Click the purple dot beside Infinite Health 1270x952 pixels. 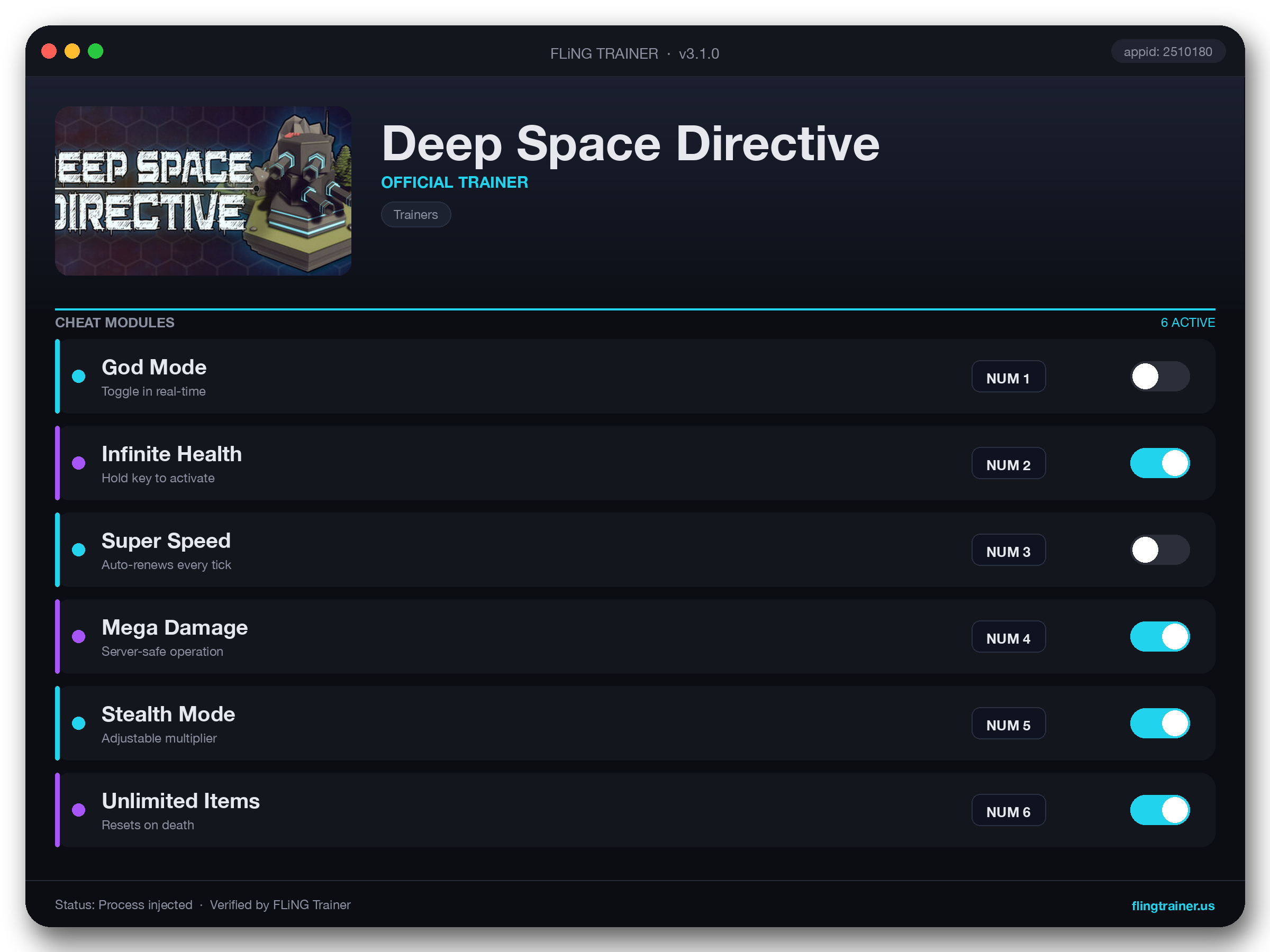tap(79, 463)
